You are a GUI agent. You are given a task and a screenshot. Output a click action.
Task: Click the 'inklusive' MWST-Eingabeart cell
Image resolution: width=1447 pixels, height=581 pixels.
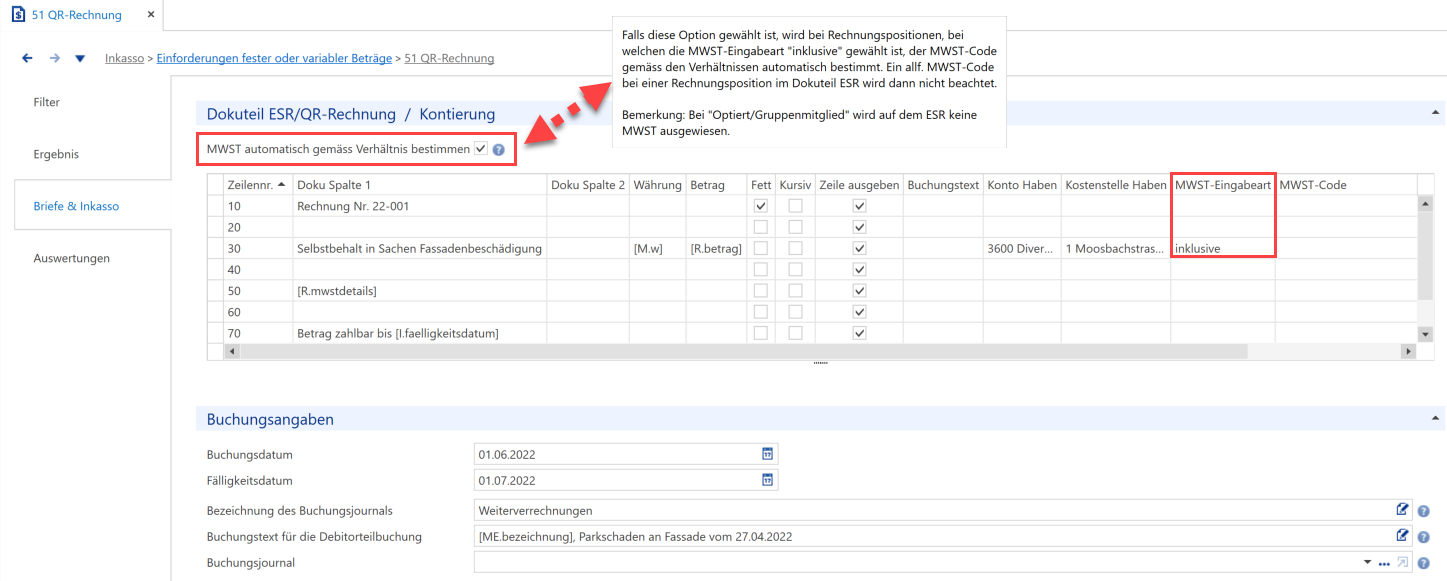point(1223,248)
